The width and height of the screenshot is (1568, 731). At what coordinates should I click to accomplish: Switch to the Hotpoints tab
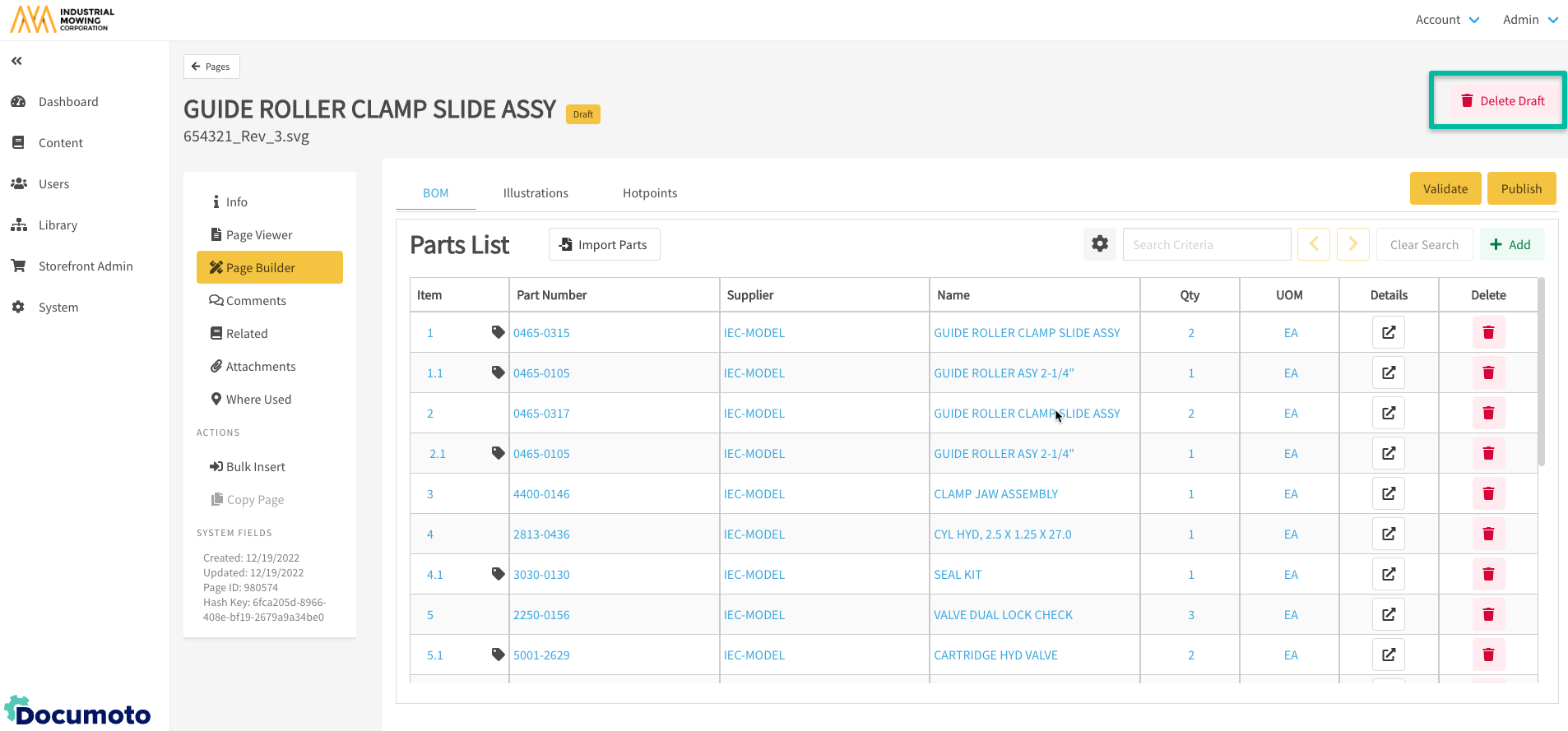[650, 193]
